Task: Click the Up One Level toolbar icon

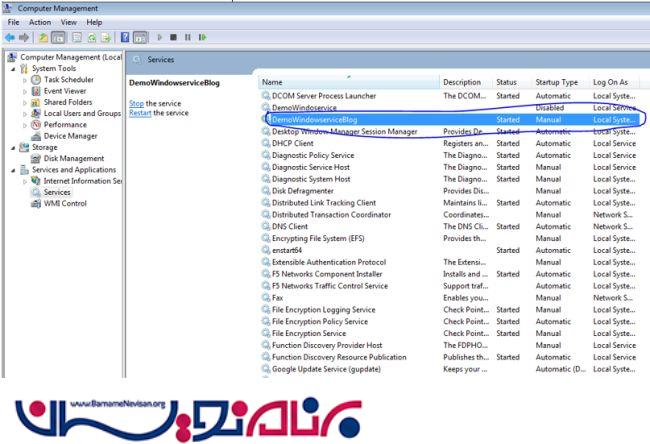Action: (x=45, y=37)
